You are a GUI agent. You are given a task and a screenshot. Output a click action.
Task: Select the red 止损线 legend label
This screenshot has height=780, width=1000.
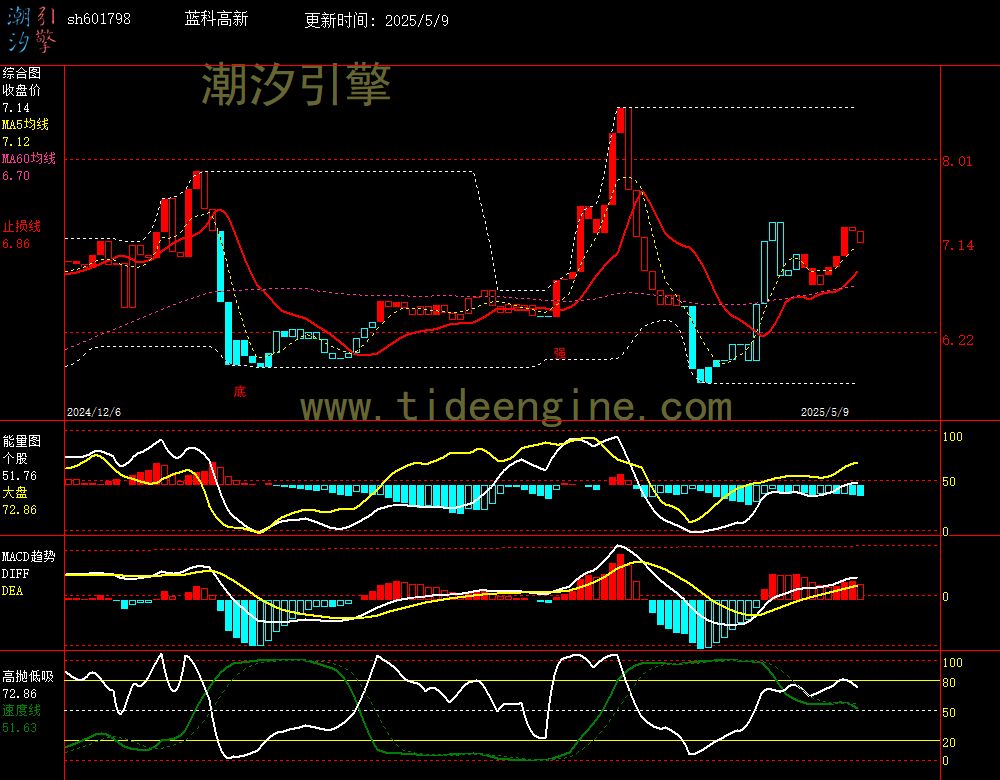22,226
